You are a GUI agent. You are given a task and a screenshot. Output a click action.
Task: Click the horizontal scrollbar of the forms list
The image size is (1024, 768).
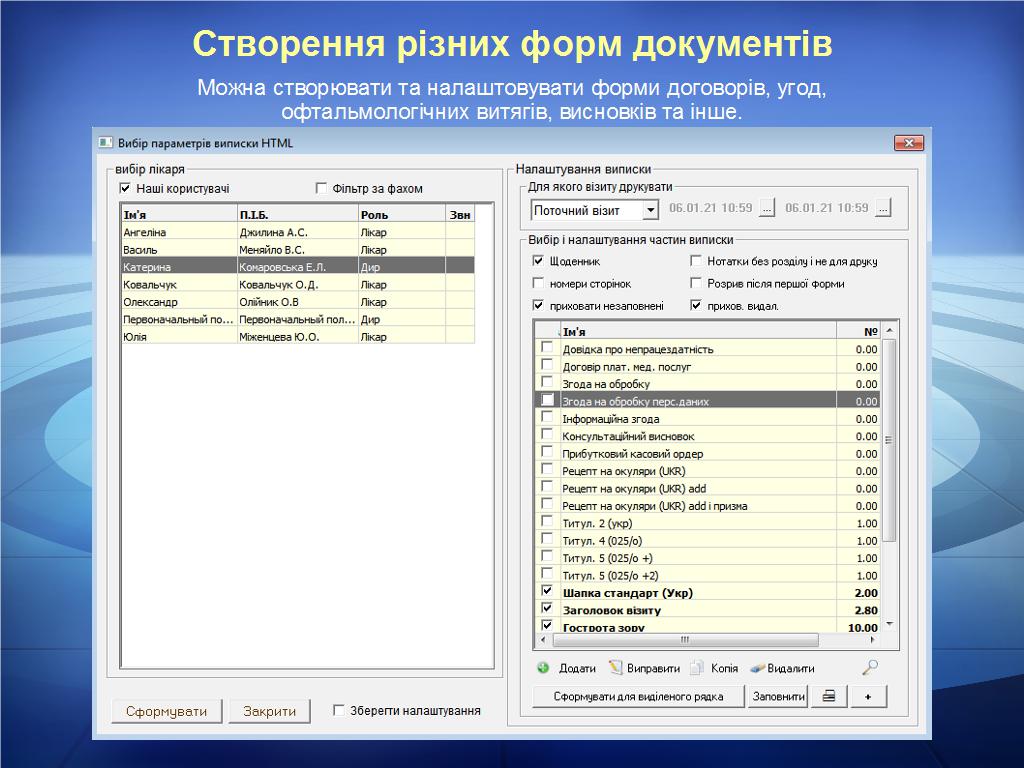pos(684,640)
